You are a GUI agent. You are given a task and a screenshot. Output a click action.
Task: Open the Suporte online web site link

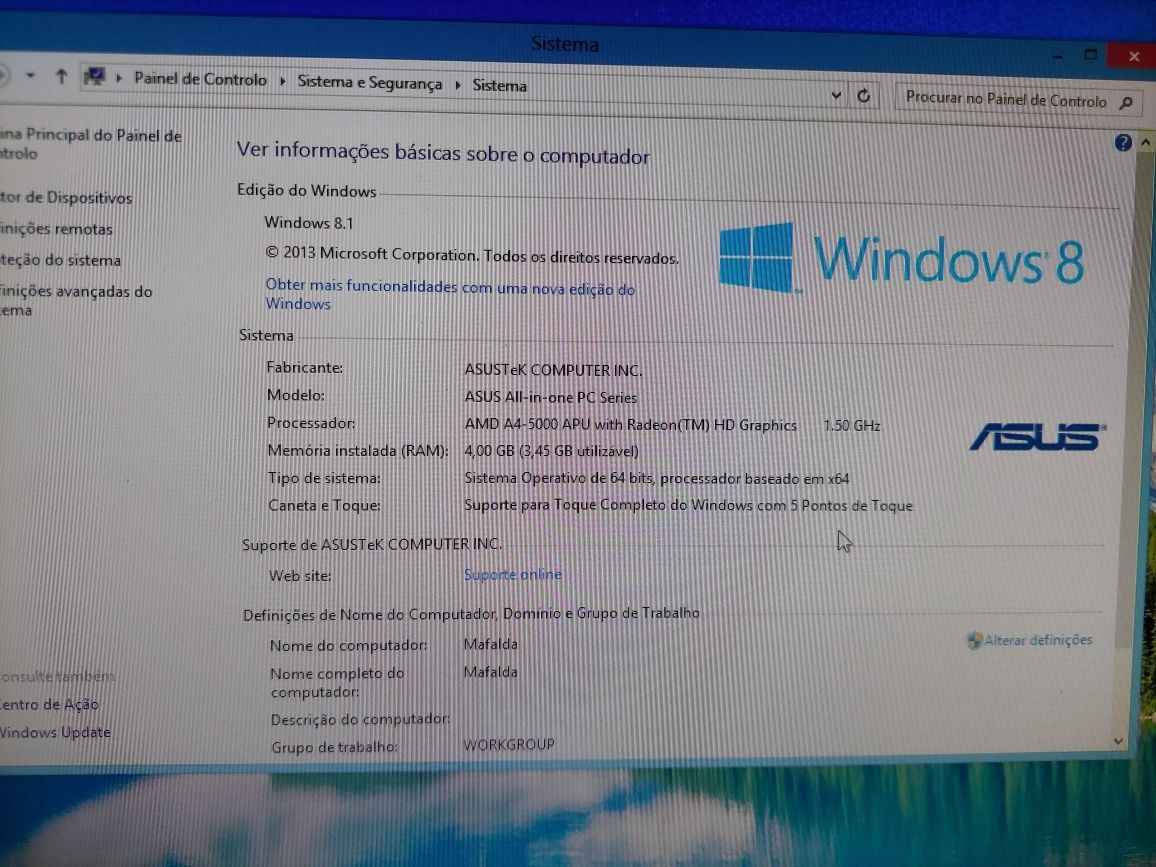pos(512,574)
